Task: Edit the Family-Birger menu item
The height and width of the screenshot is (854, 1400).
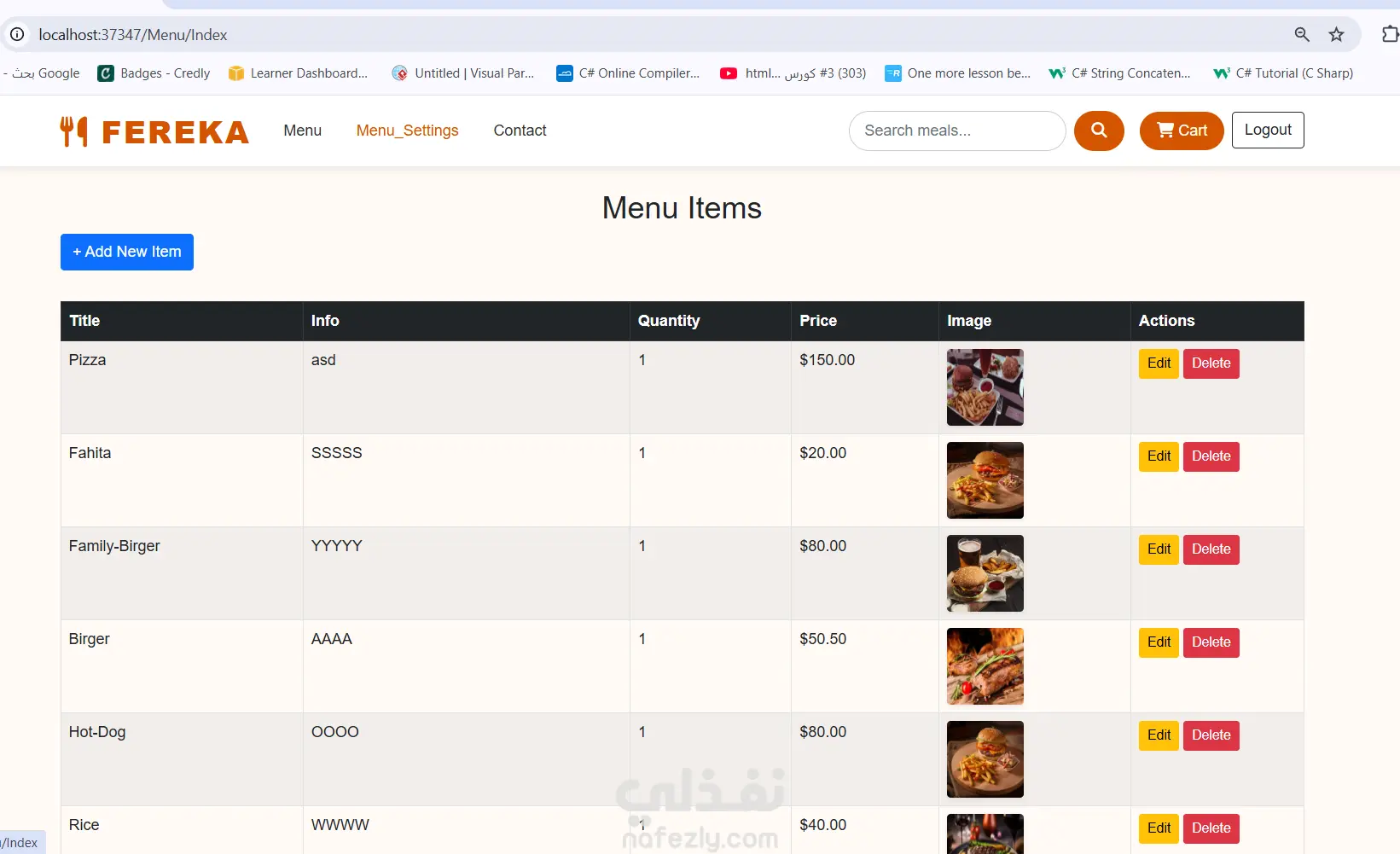Action: pyautogui.click(x=1159, y=549)
